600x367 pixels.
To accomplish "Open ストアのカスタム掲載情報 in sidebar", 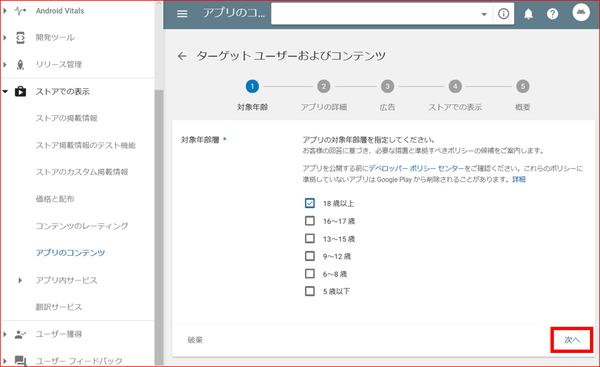I will point(82,172).
